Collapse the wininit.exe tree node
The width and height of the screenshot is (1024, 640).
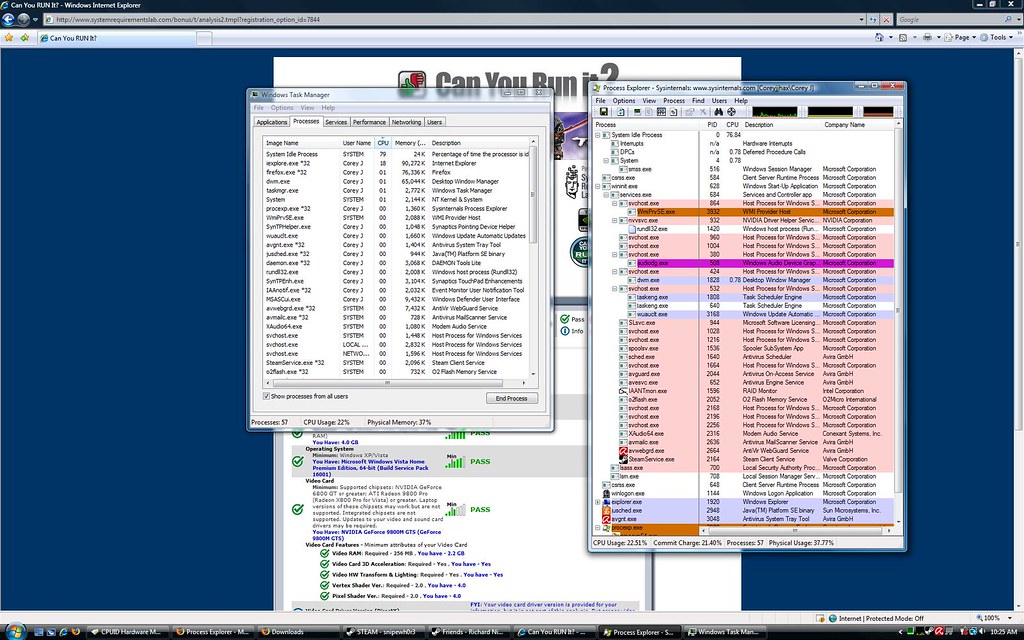598,186
